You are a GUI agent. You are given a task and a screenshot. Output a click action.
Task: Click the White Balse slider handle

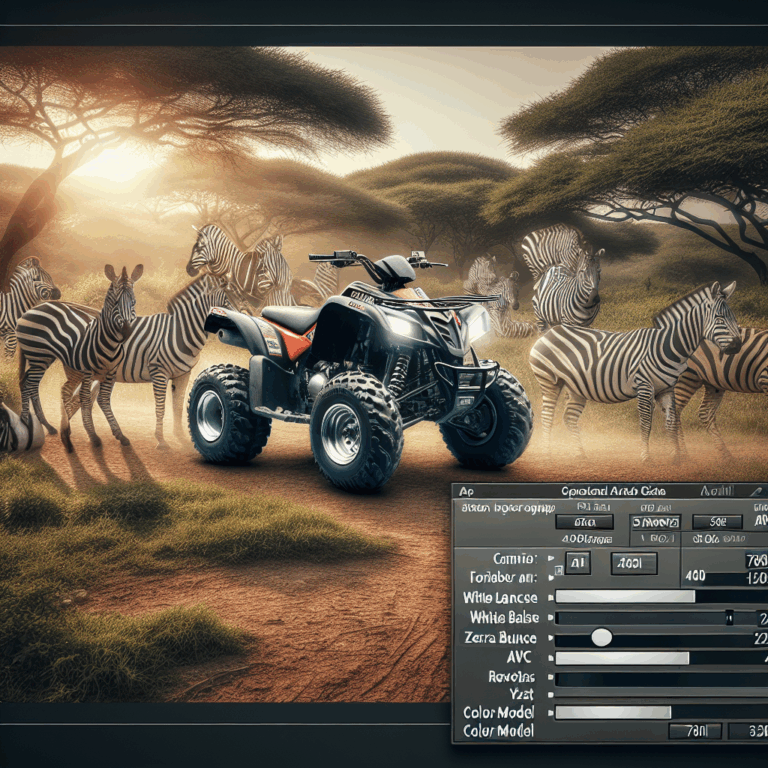[x=729, y=618]
